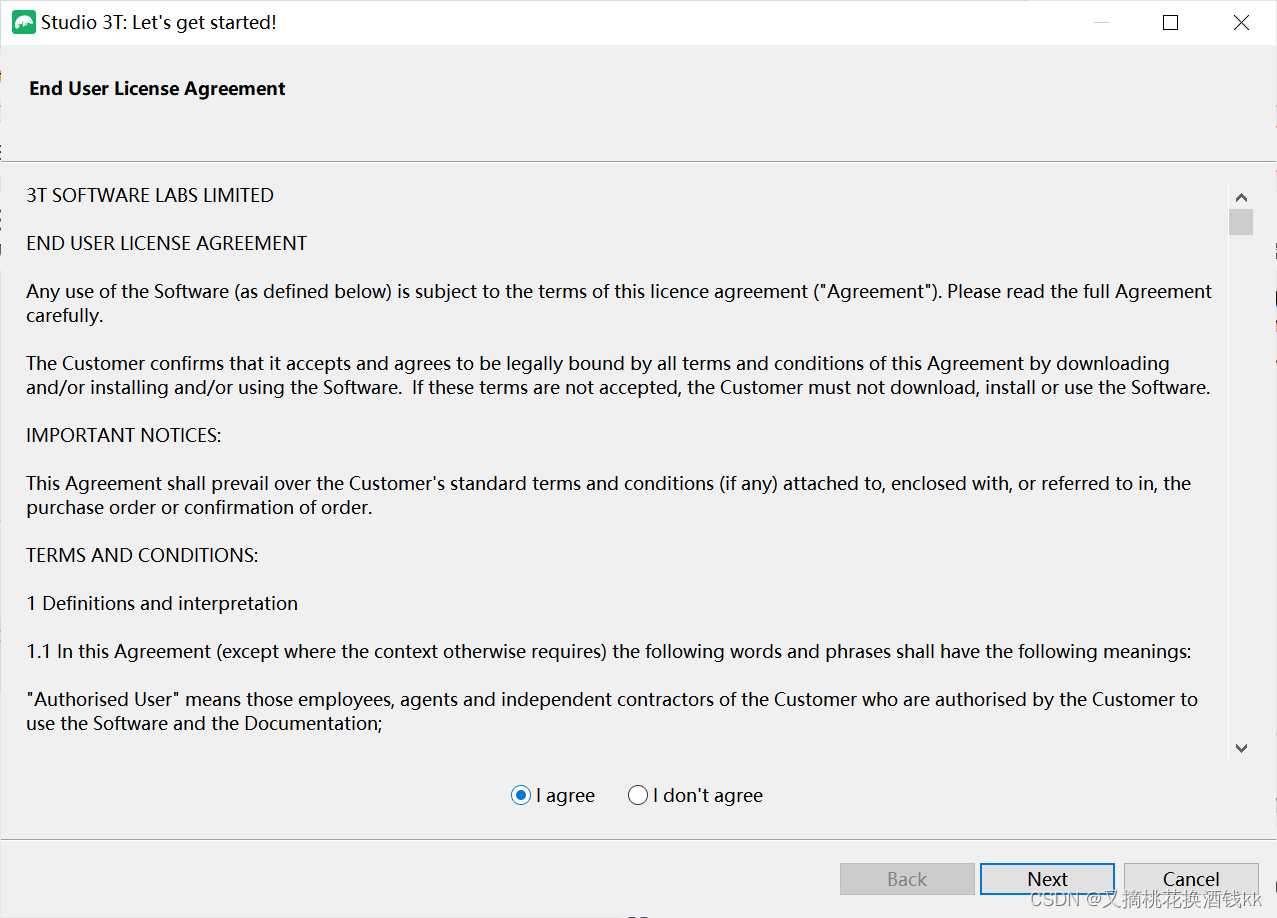Click the "IMPORTANT NOTICES:" line in the license
Screen dimensions: 1277x918
(x=124, y=435)
